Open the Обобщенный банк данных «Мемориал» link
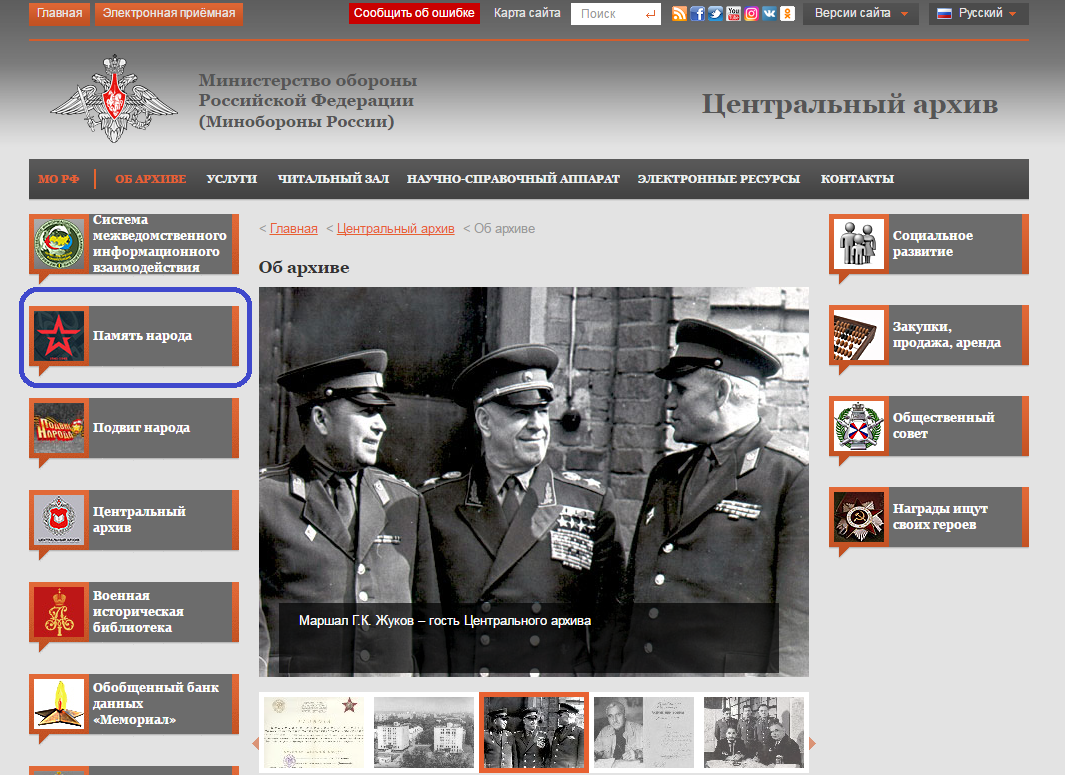 156,704
